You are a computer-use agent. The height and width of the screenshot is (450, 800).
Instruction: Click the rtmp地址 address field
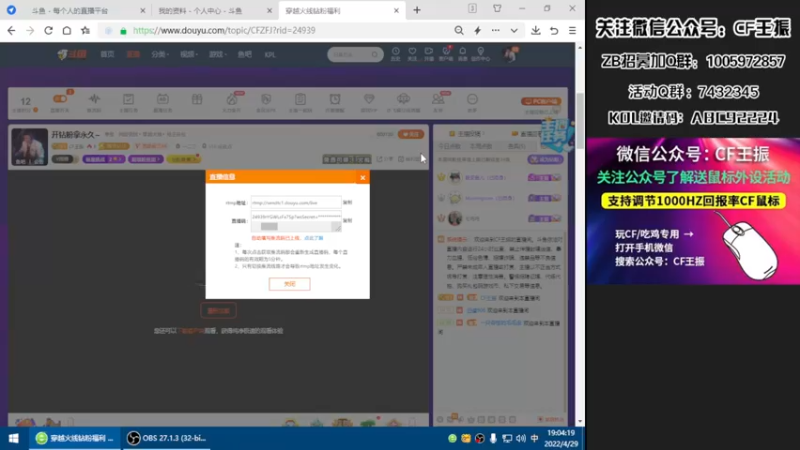(296, 203)
